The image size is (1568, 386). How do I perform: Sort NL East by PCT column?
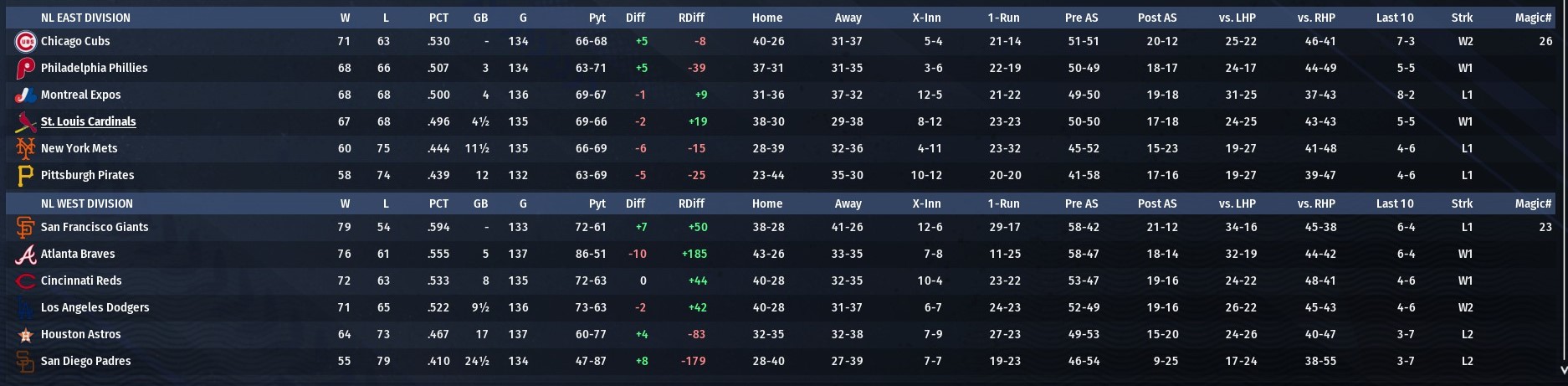coord(438,18)
